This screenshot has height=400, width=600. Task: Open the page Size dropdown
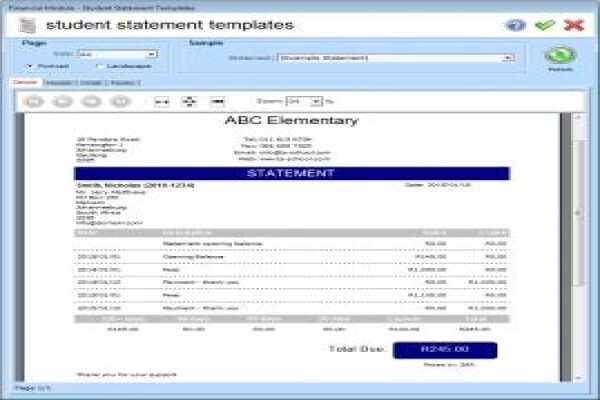(117, 54)
